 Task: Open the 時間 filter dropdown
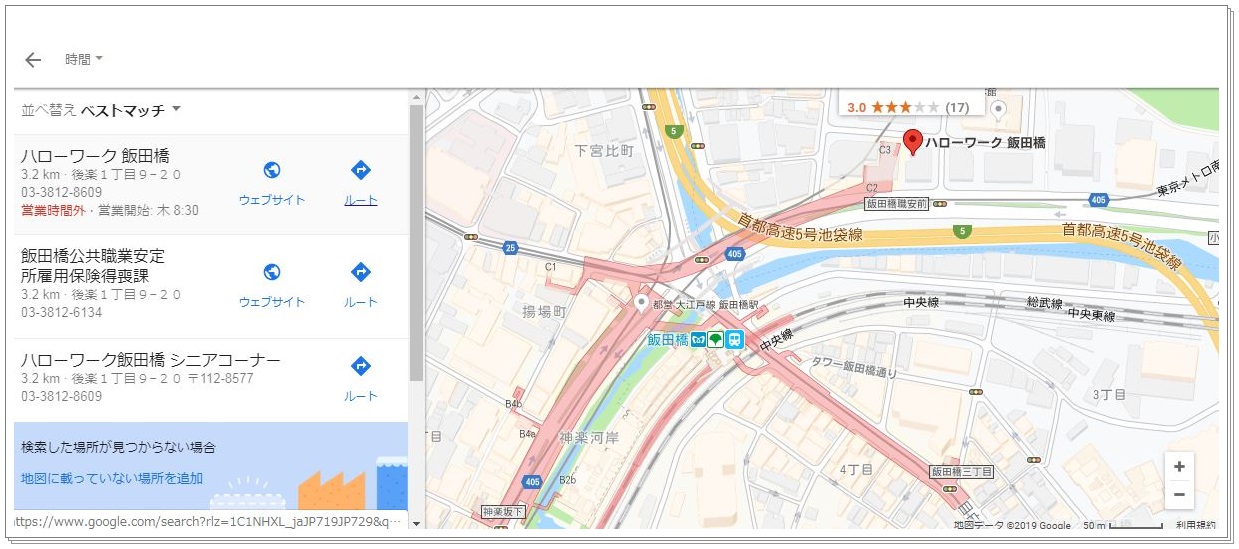point(85,60)
